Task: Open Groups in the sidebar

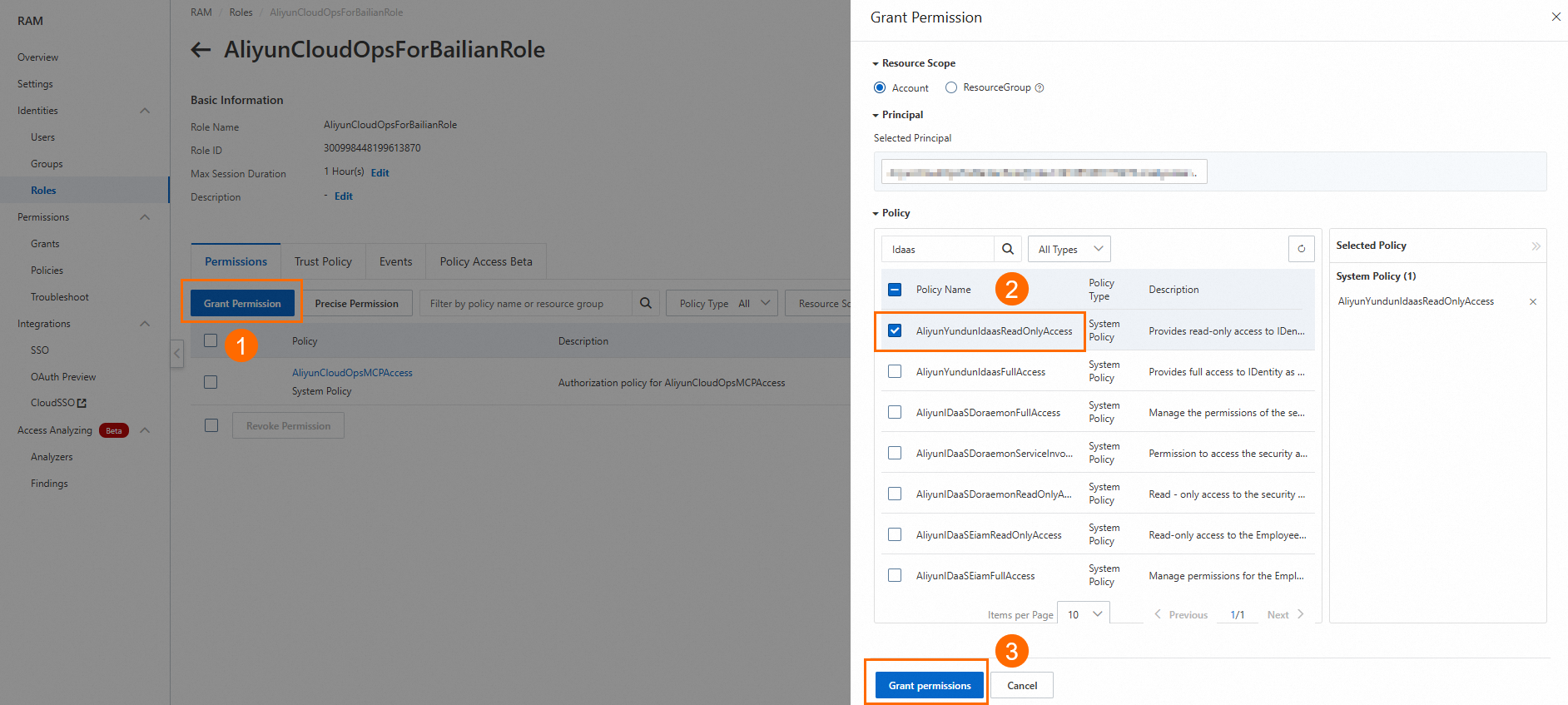Action: (x=47, y=164)
